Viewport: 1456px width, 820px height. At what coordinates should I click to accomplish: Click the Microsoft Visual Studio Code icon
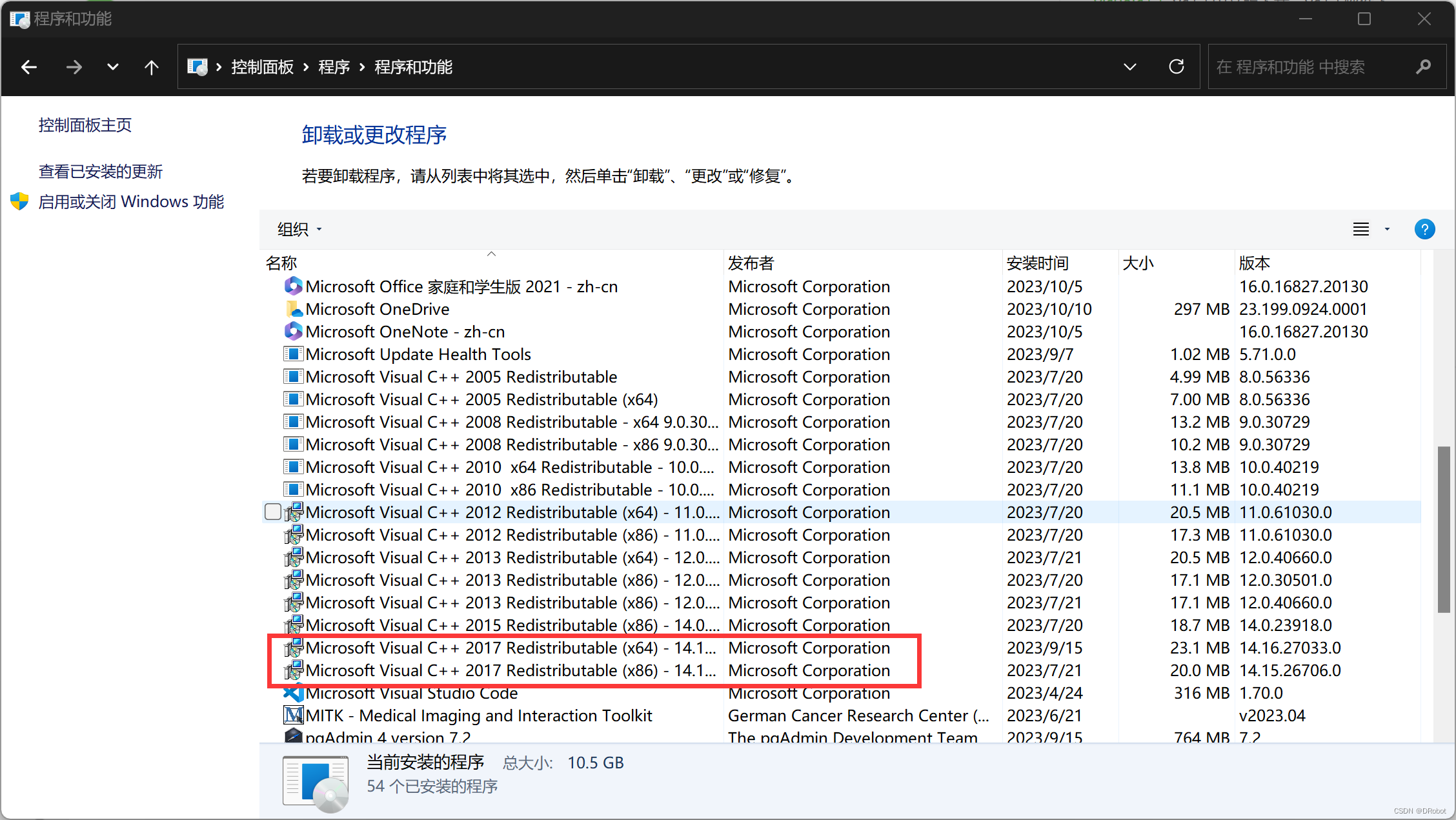[293, 693]
